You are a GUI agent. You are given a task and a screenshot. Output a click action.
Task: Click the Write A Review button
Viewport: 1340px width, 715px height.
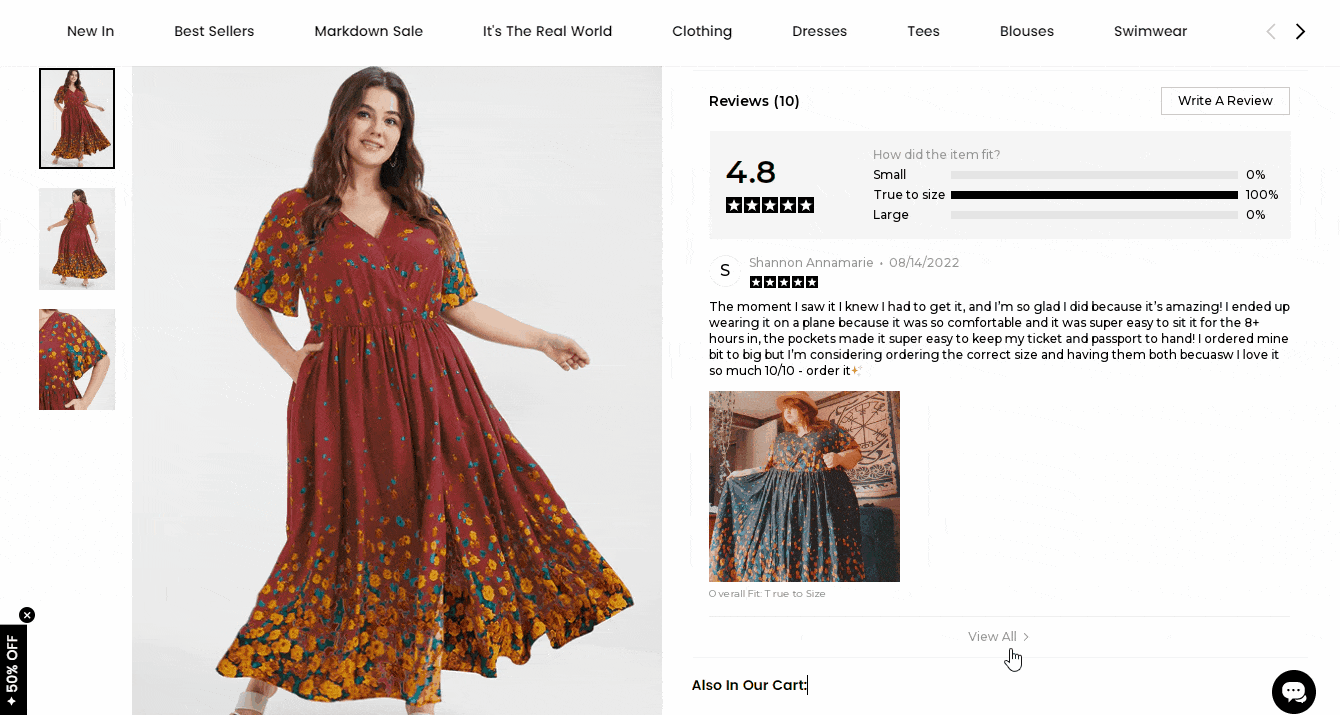click(1225, 101)
